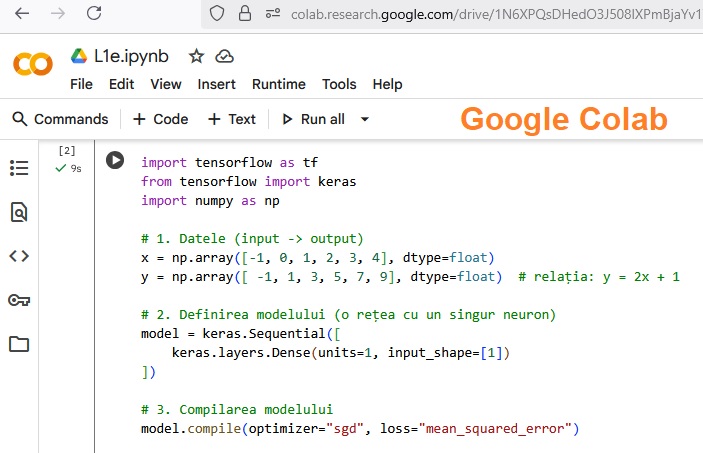Click the browser address bar URL
This screenshot has height=453, width=703.
coord(480,14)
